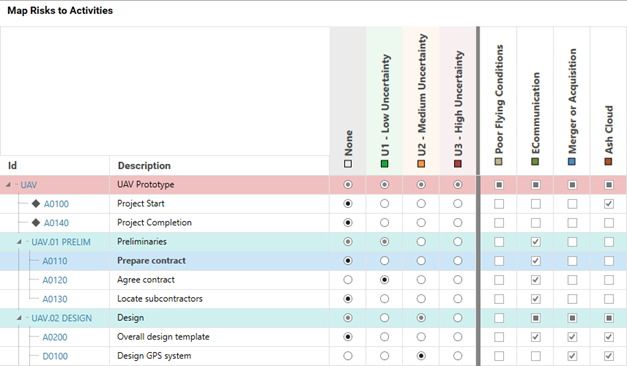Image resolution: width=627 pixels, height=366 pixels.
Task: Select the UAV.02 DESIGN tree node
Action: tap(62, 318)
